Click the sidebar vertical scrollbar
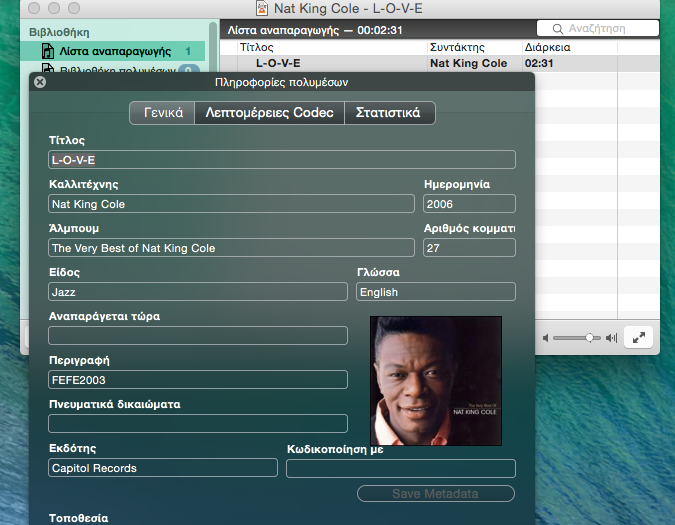Viewport: 675px width, 525px height. (213, 46)
